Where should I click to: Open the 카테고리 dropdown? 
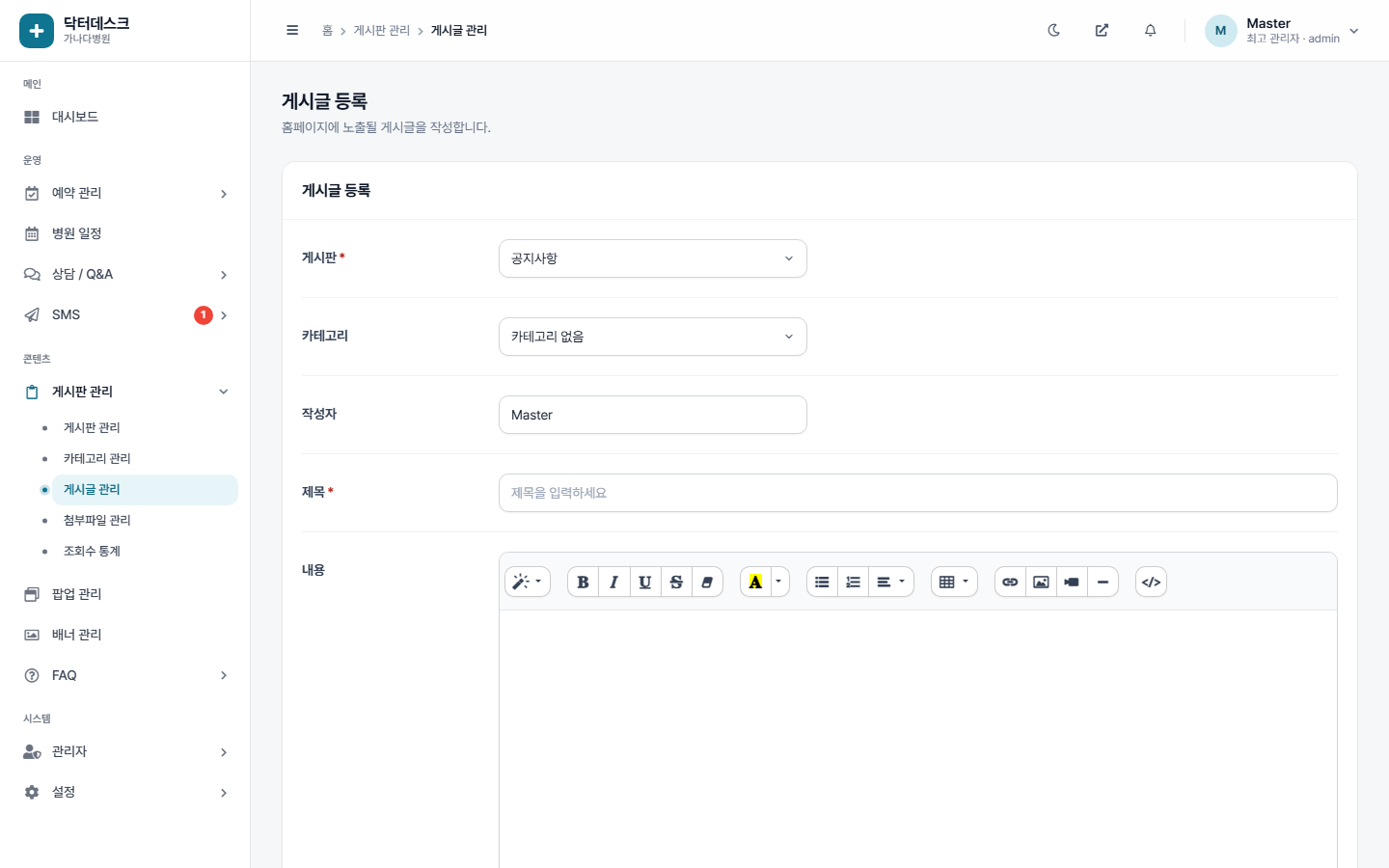click(653, 337)
